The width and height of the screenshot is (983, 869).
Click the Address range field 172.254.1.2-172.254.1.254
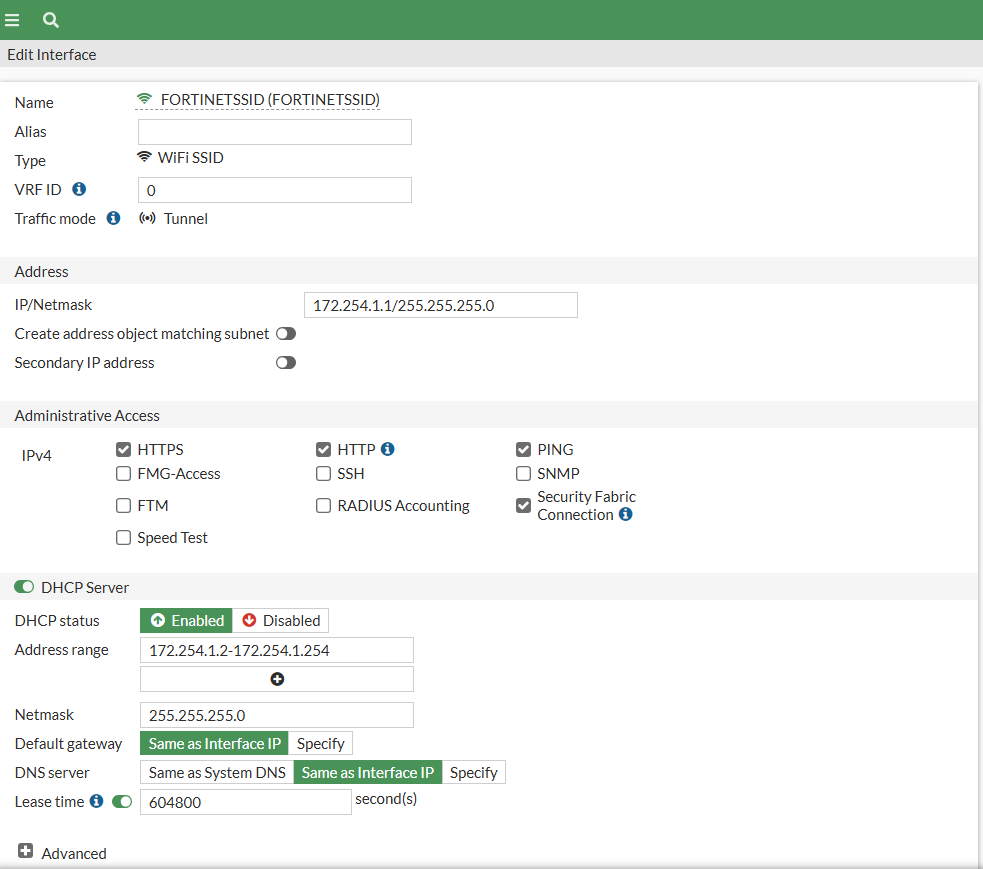[276, 650]
